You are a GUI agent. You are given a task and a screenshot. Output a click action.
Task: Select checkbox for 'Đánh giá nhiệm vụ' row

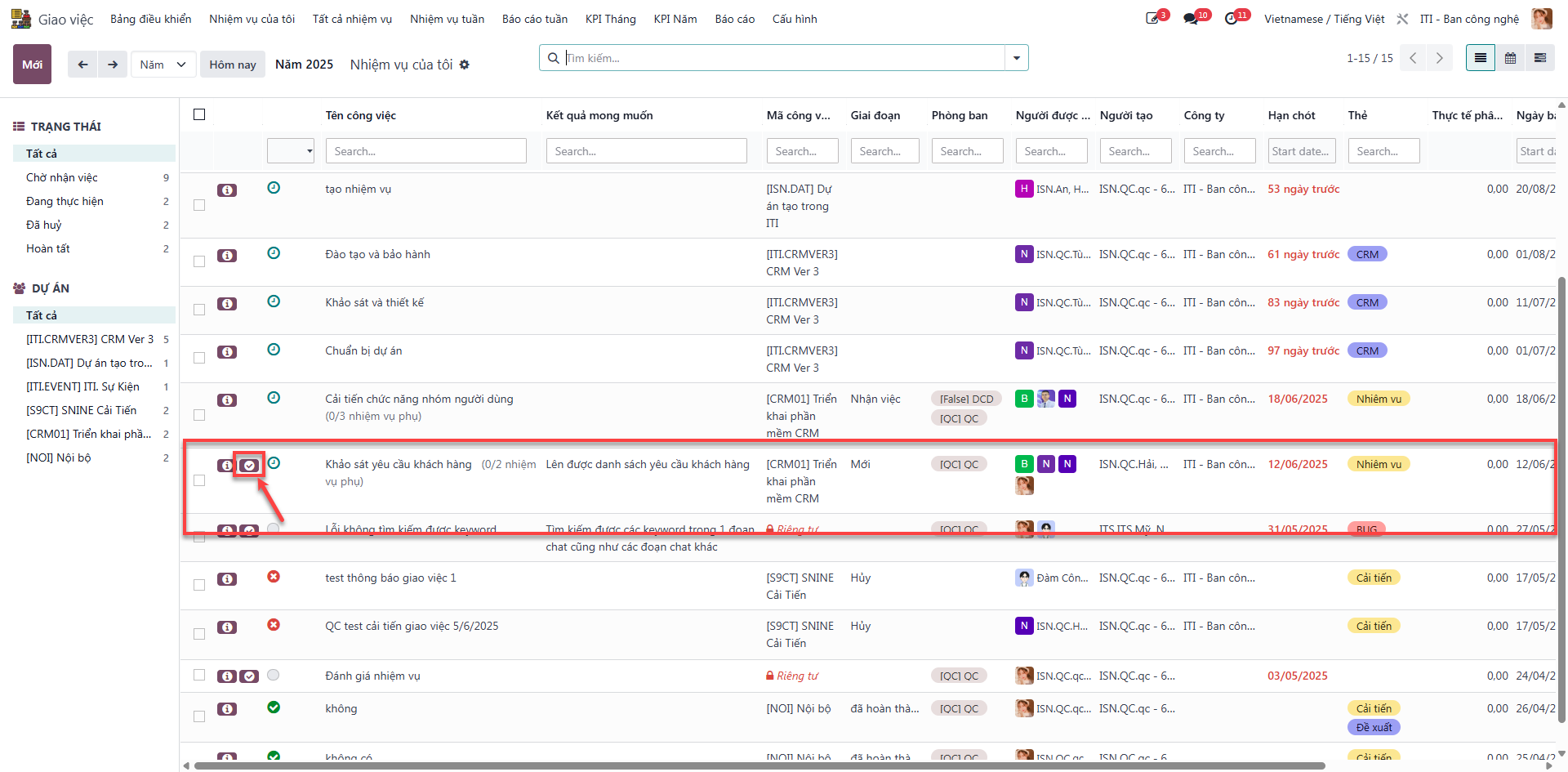click(199, 675)
